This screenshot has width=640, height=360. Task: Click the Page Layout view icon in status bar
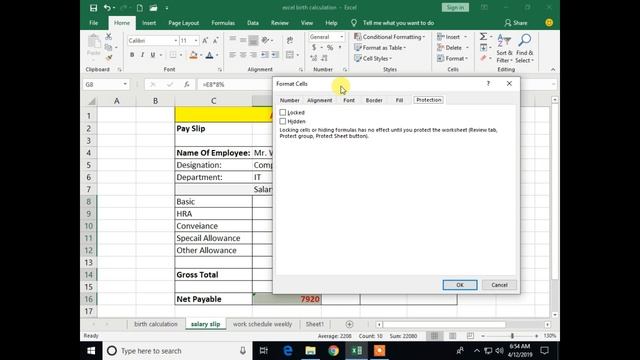click(452, 336)
